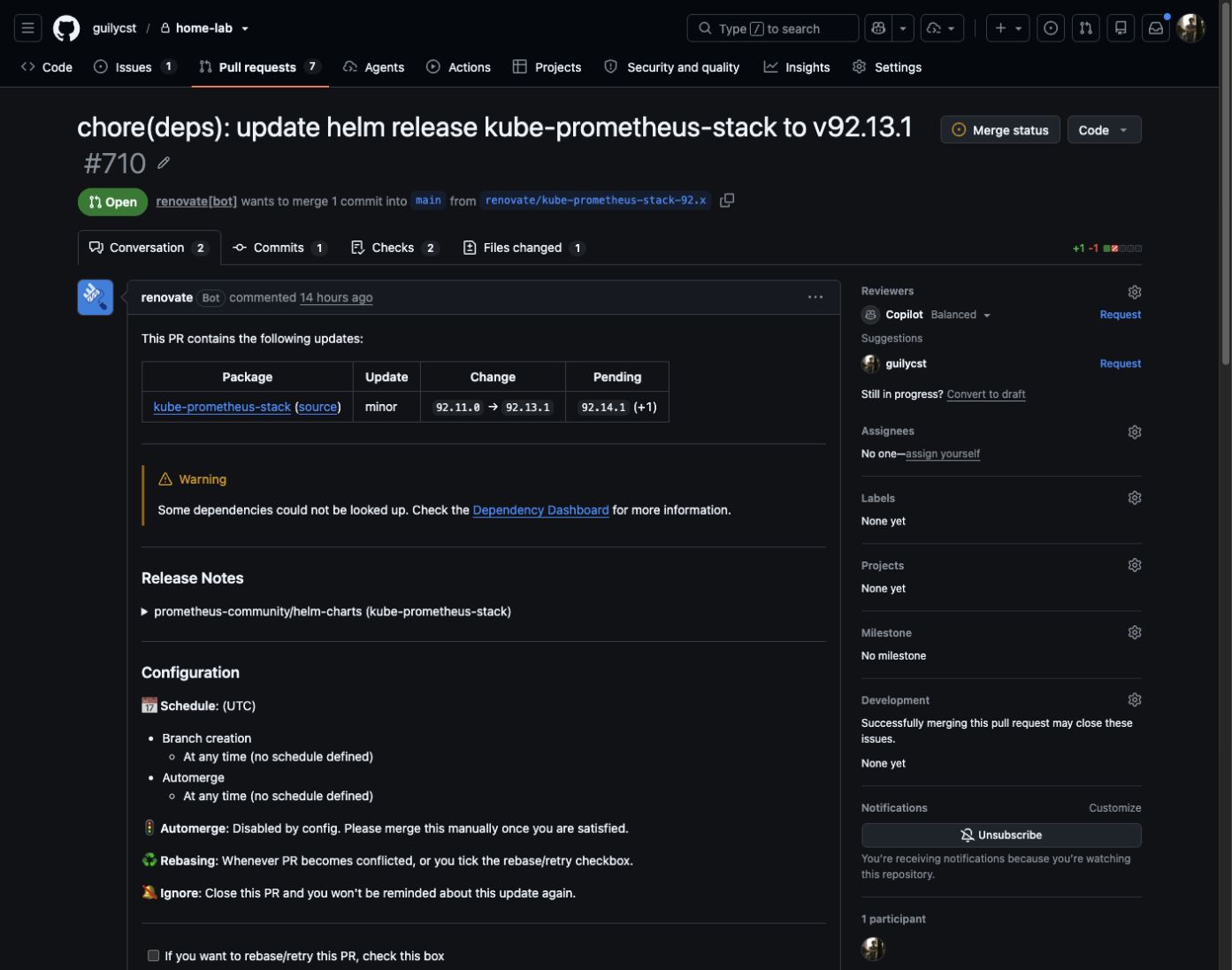Open the home-lab repository dropdown arrow

[x=245, y=28]
